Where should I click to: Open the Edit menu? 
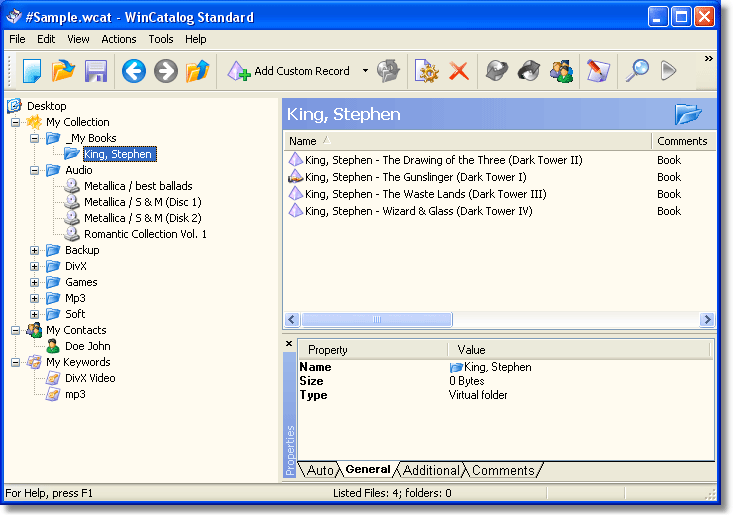coord(46,39)
